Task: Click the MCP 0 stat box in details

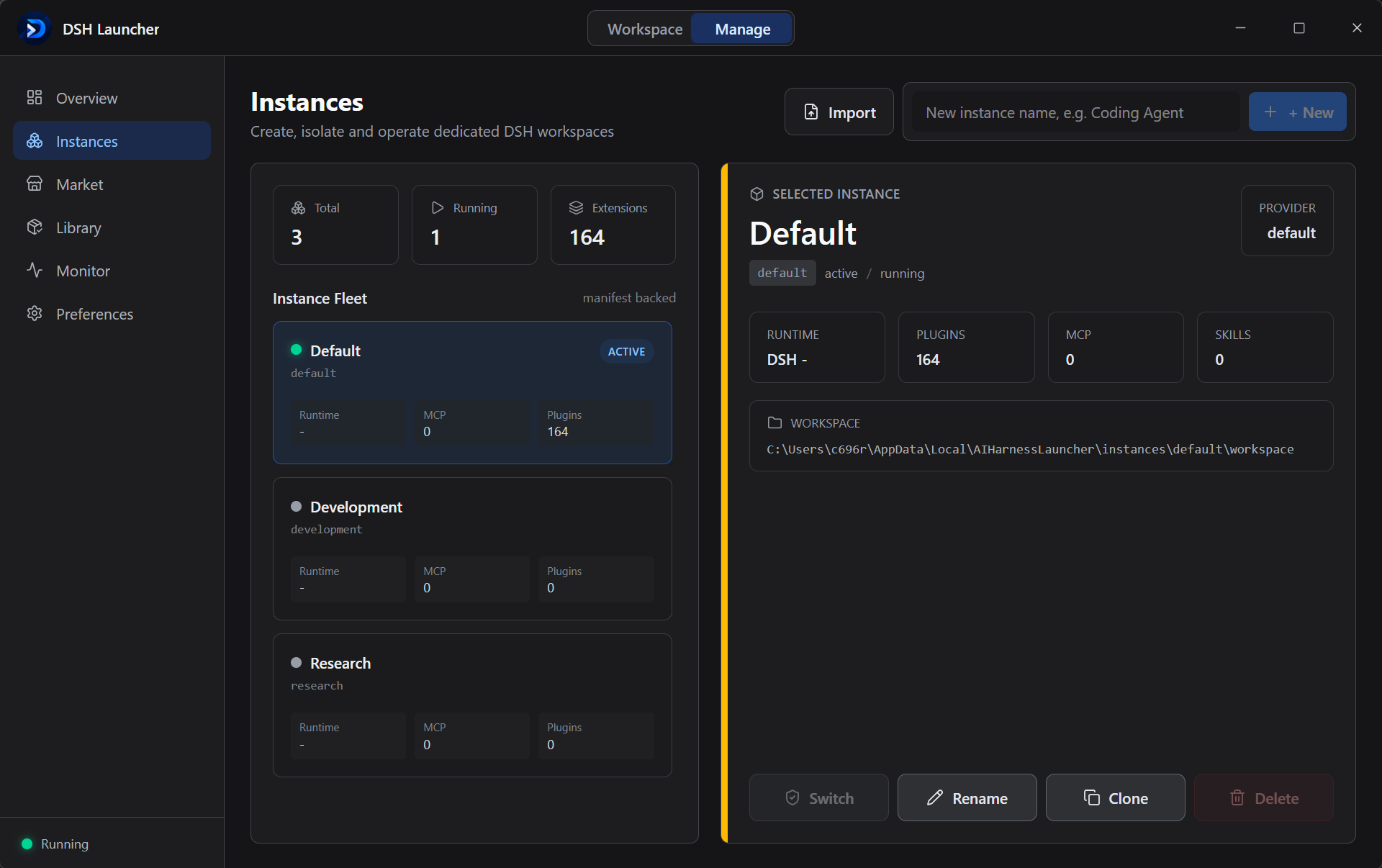Action: pyautogui.click(x=1116, y=347)
